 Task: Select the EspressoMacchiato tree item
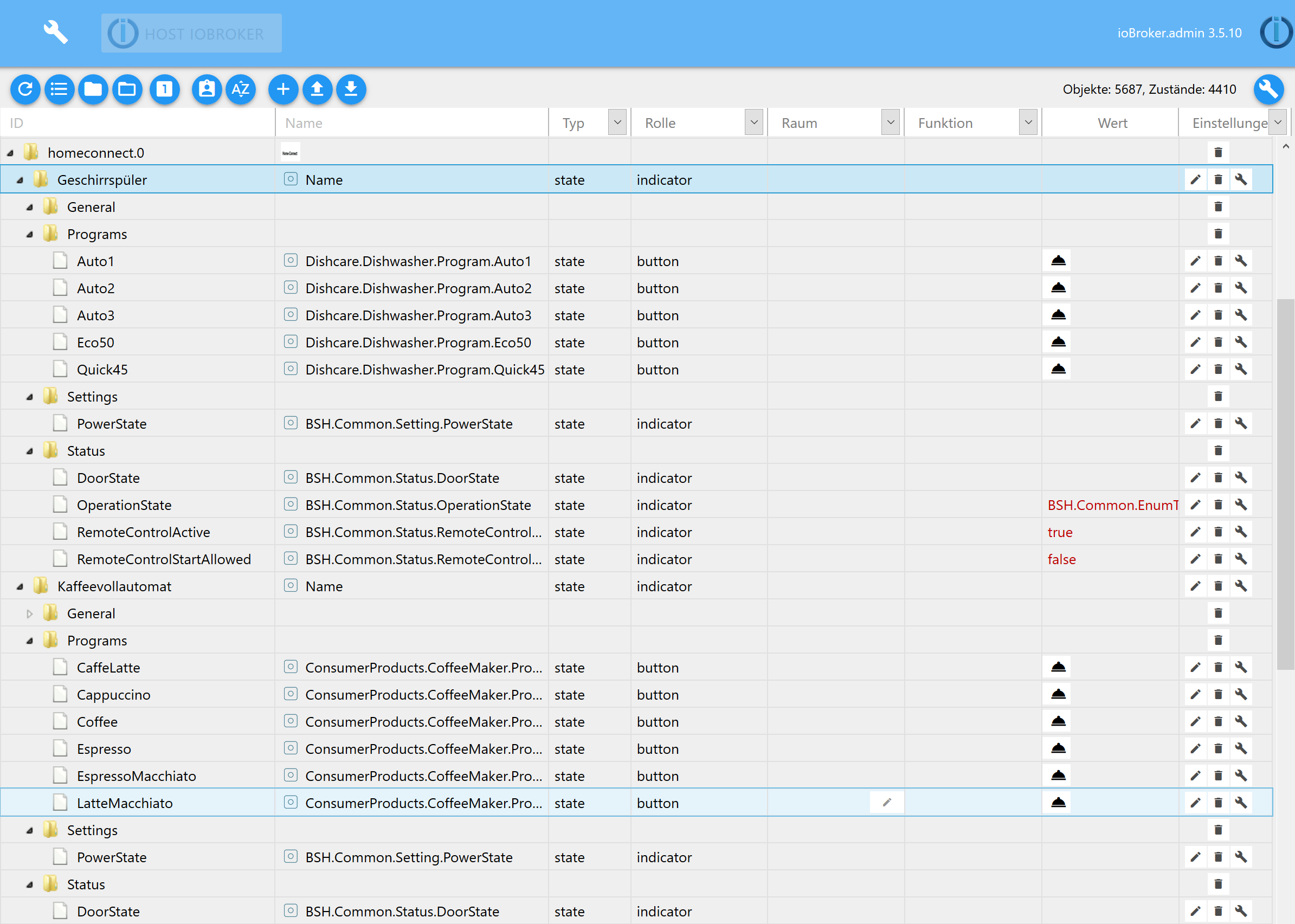coord(137,776)
